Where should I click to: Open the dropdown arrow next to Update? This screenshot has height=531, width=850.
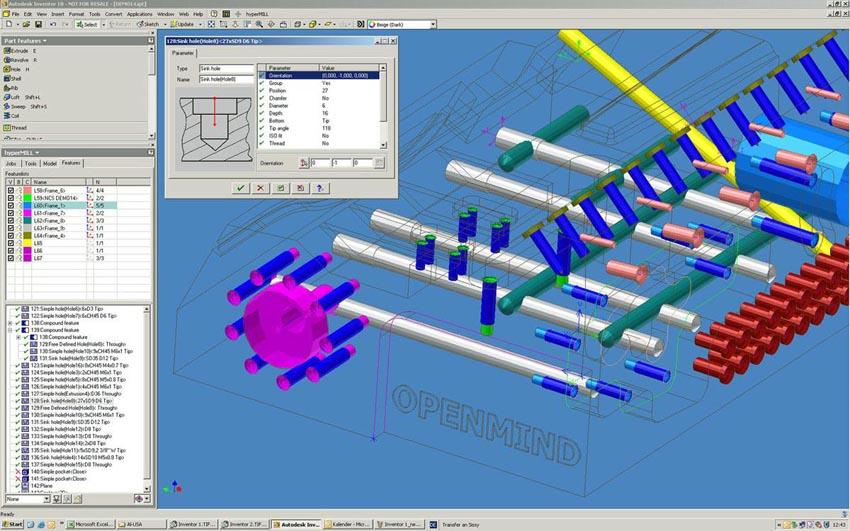(200, 24)
